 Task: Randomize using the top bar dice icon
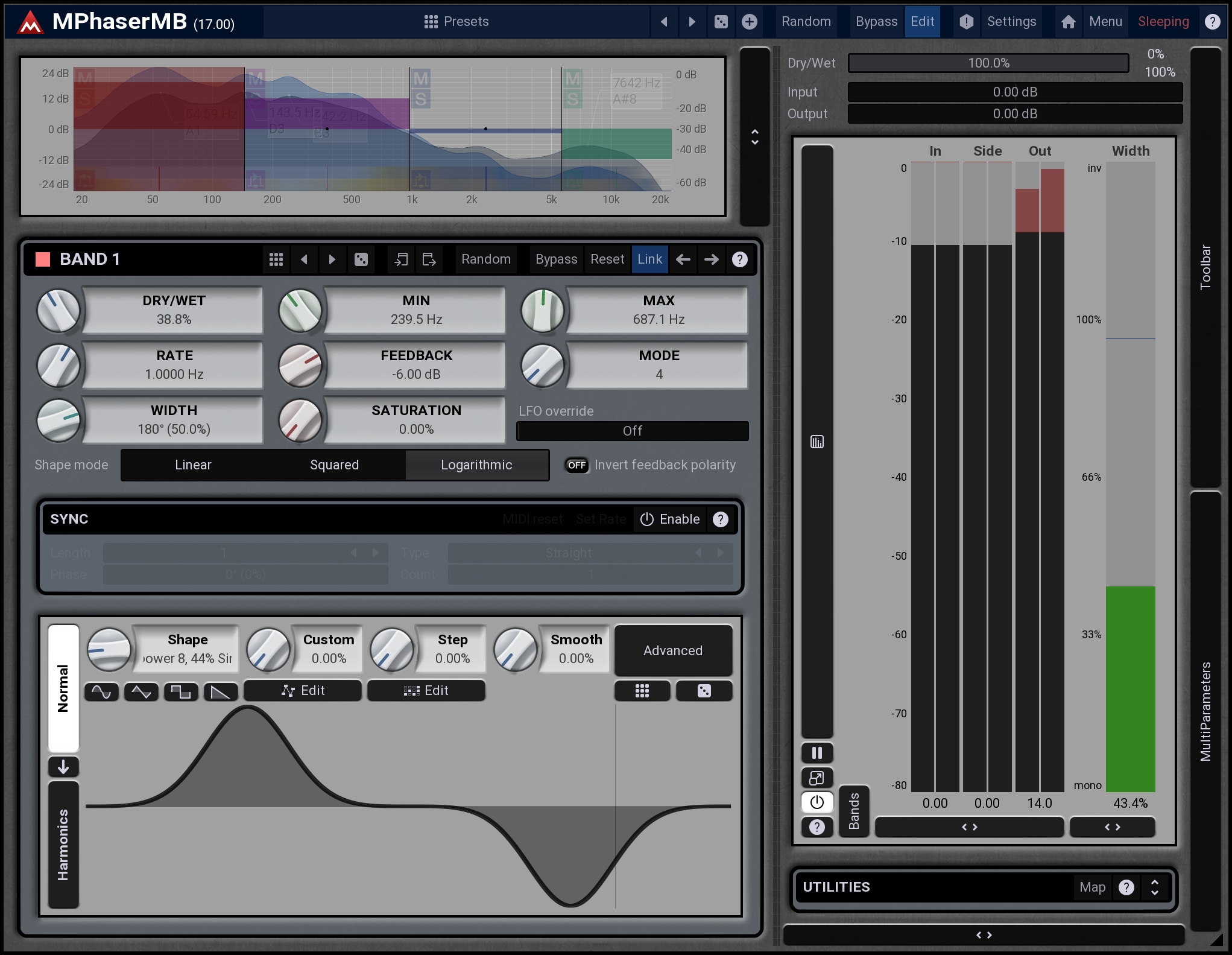721,22
